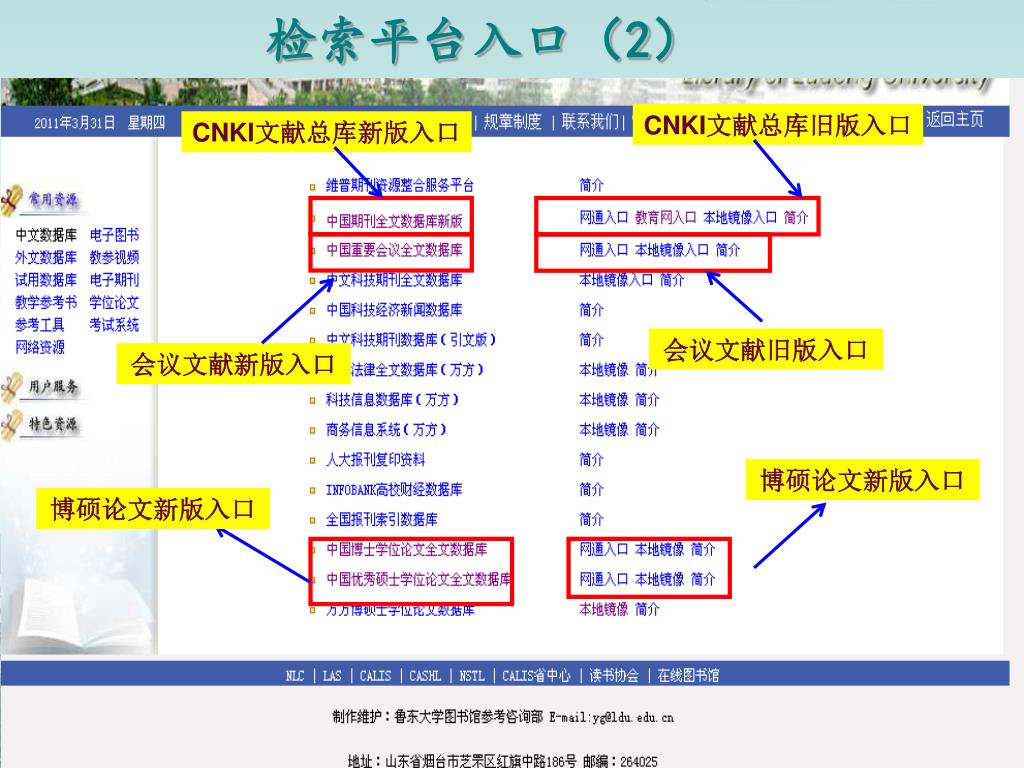Open 维普期刊资源整合服务平台 link
The height and width of the screenshot is (768, 1024).
click(400, 185)
